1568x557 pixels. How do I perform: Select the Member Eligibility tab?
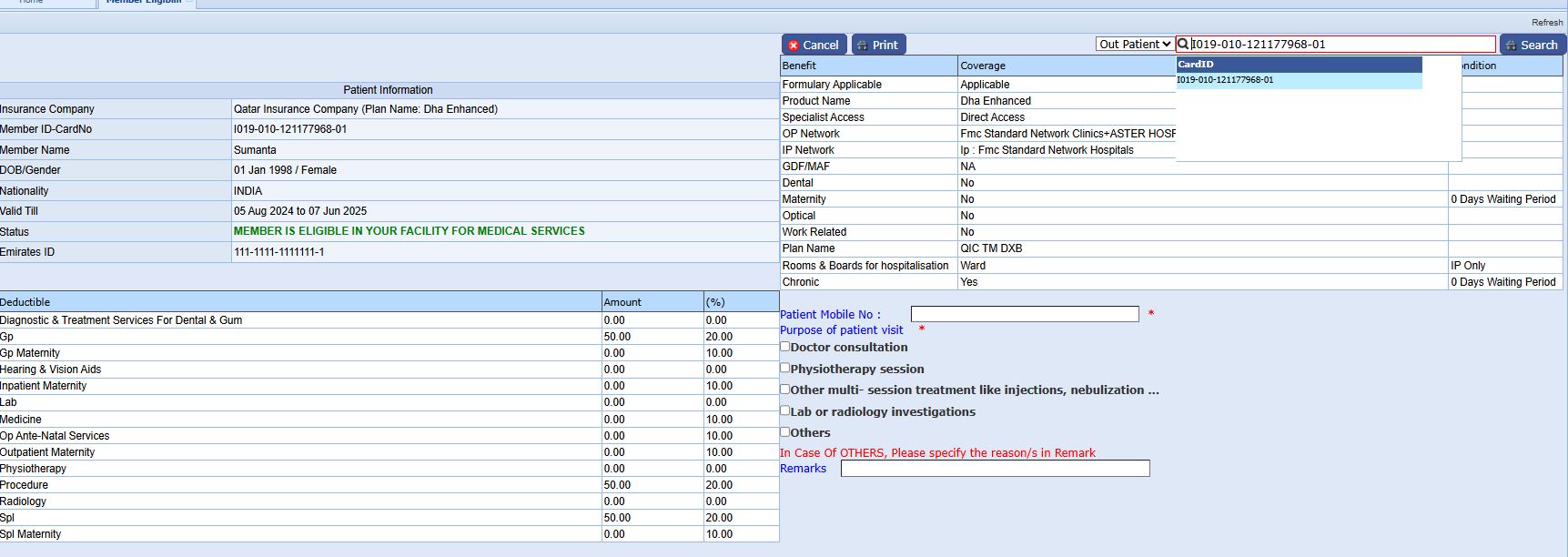click(144, 3)
